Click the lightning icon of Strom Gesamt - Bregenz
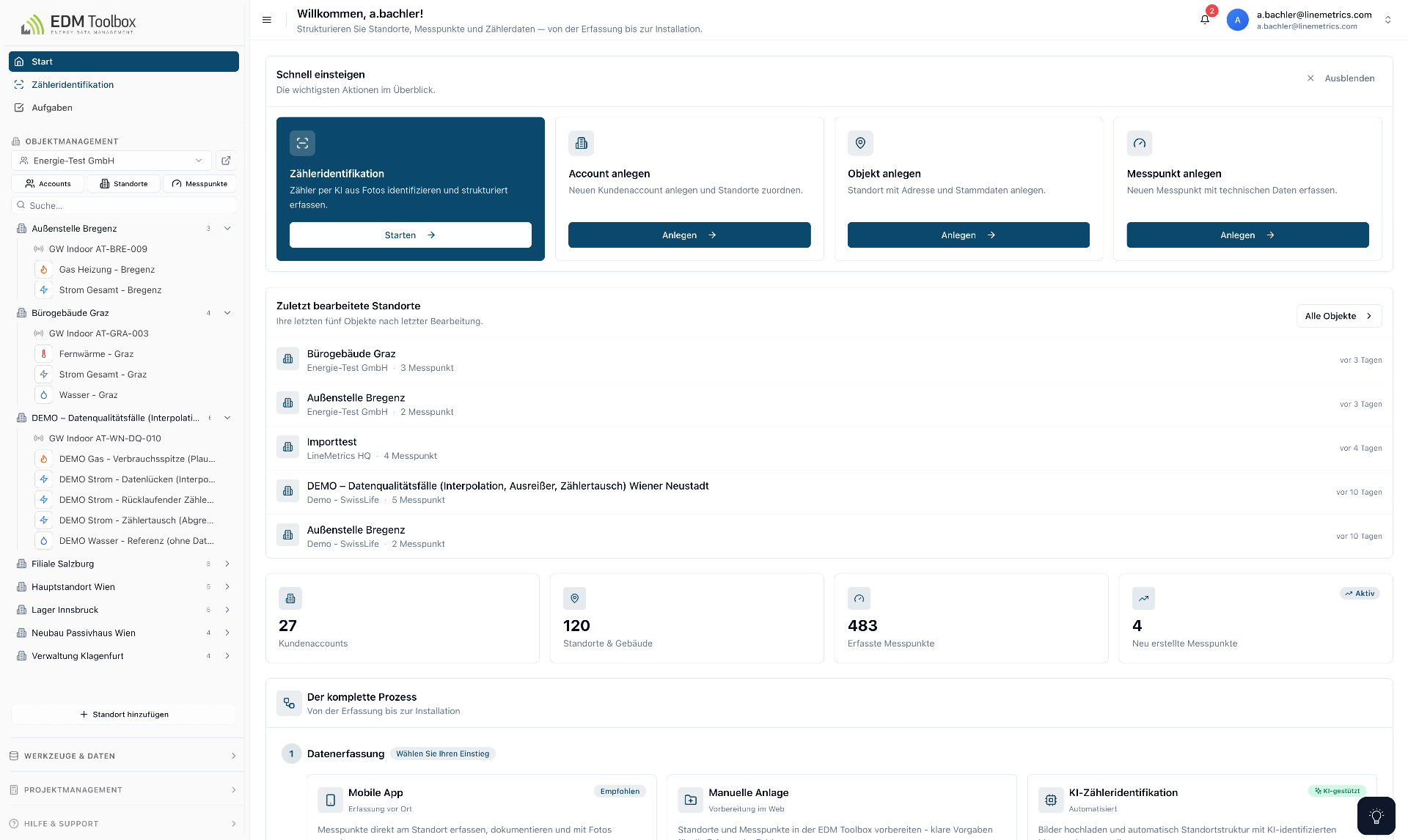 pos(44,290)
